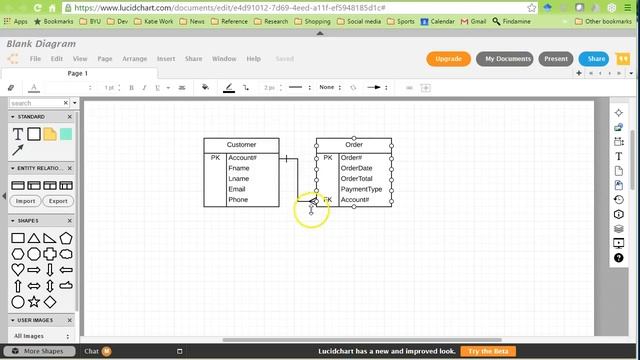This screenshot has width=640, height=360.
Task: Open the Layers icon in right dock
Action: pos(619,229)
